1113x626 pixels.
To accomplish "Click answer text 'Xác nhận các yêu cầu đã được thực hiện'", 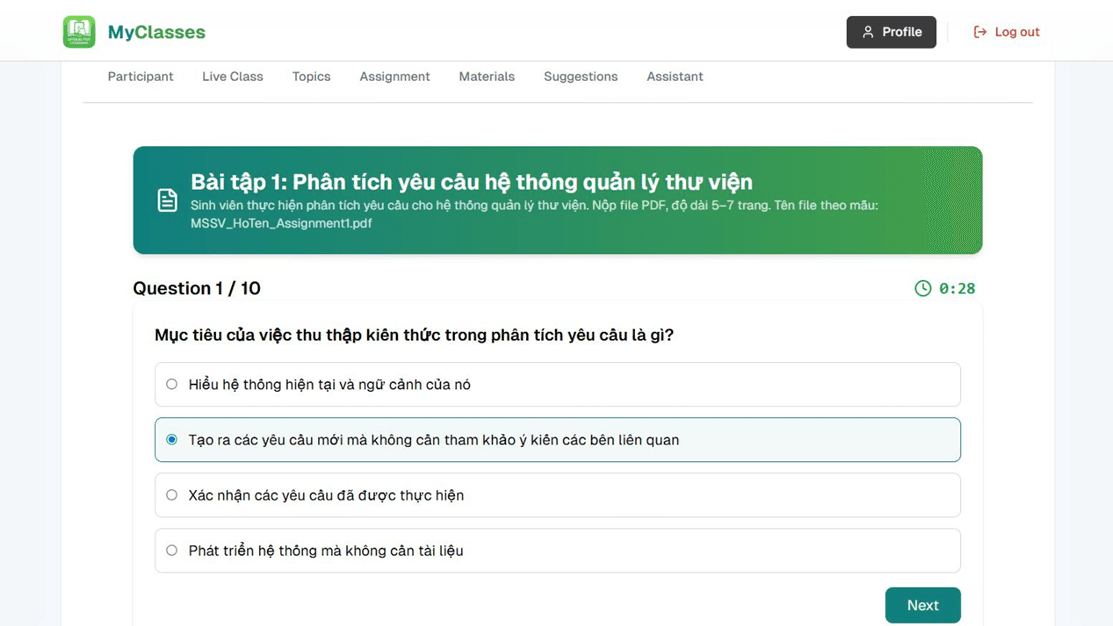I will [326, 495].
